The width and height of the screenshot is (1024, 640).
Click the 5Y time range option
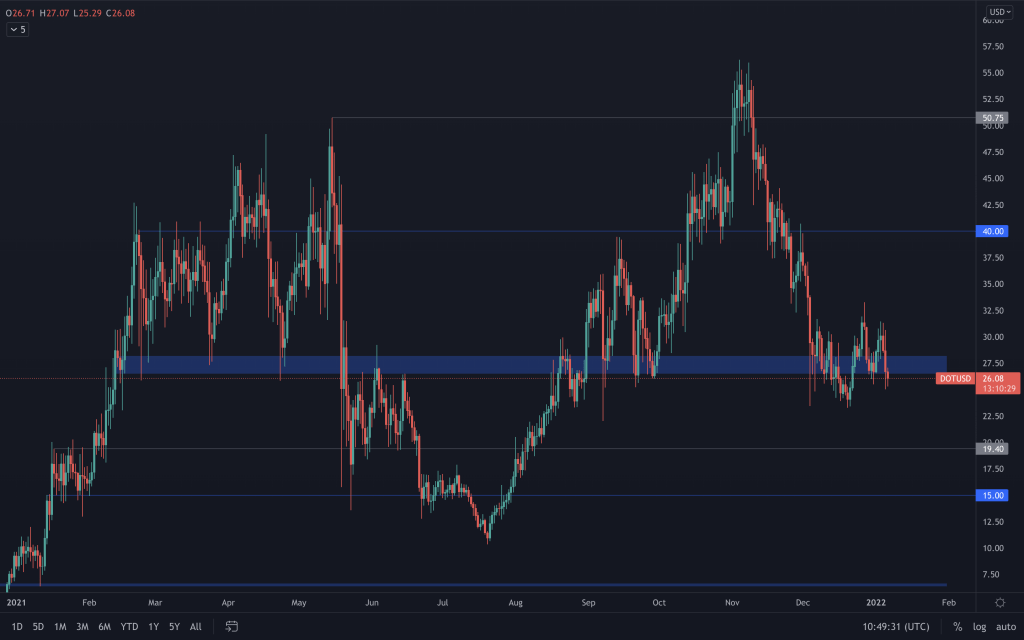click(x=174, y=626)
